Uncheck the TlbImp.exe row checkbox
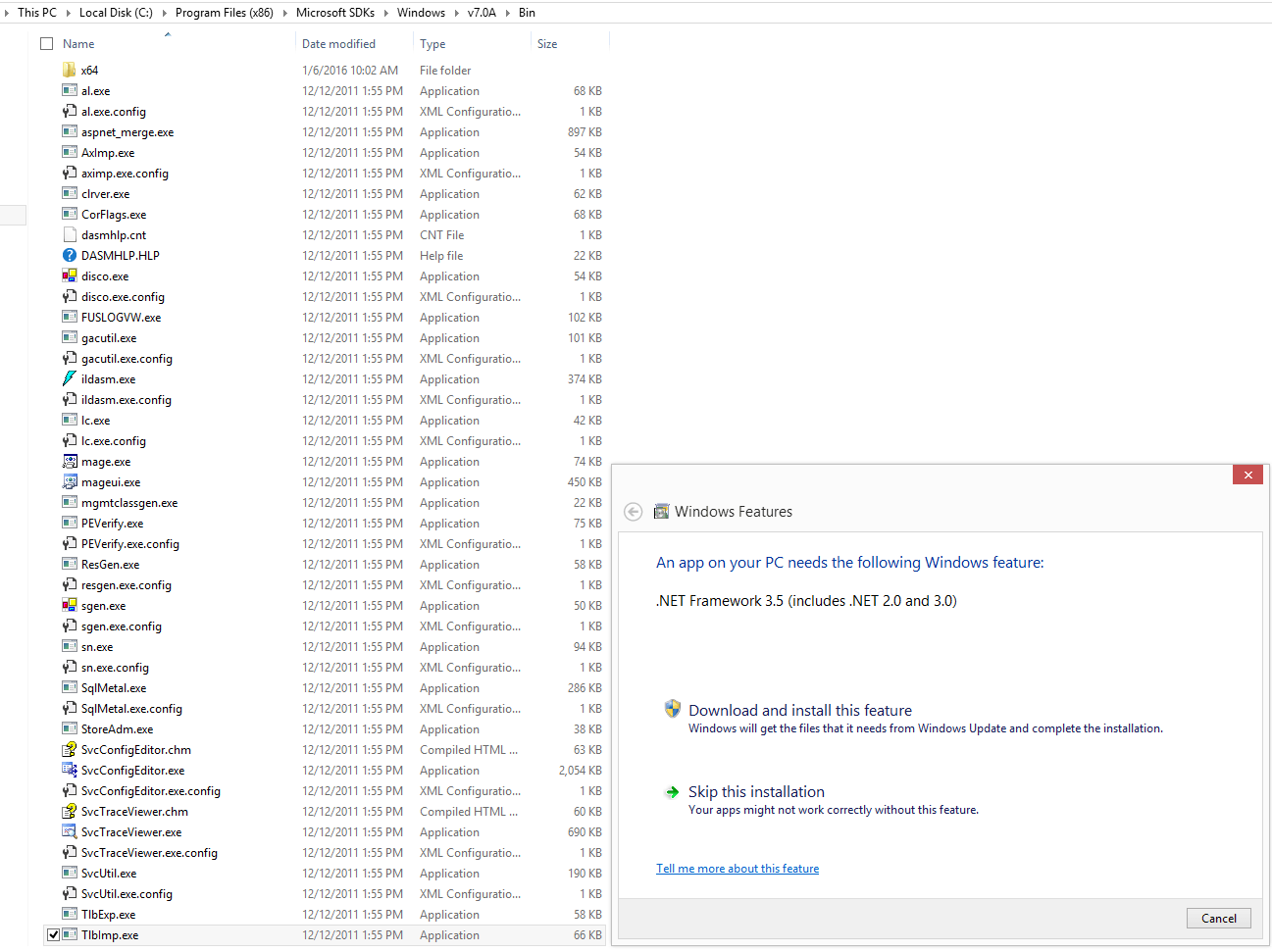The width and height of the screenshot is (1272, 952). pos(53,935)
